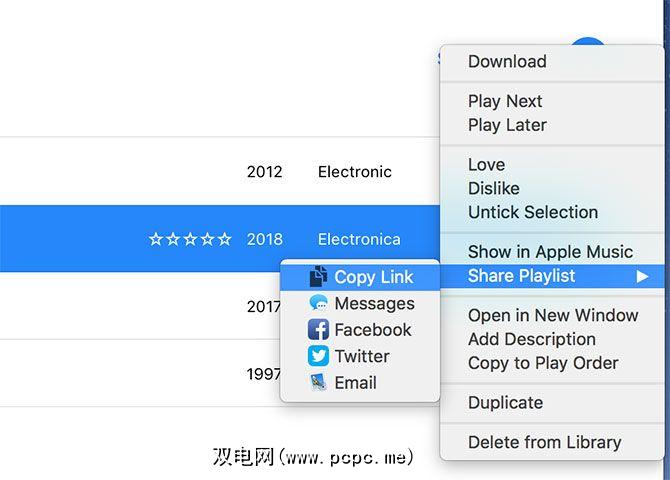Toggle Untick Selection option
This screenshot has height=480, width=670.
tap(533, 212)
